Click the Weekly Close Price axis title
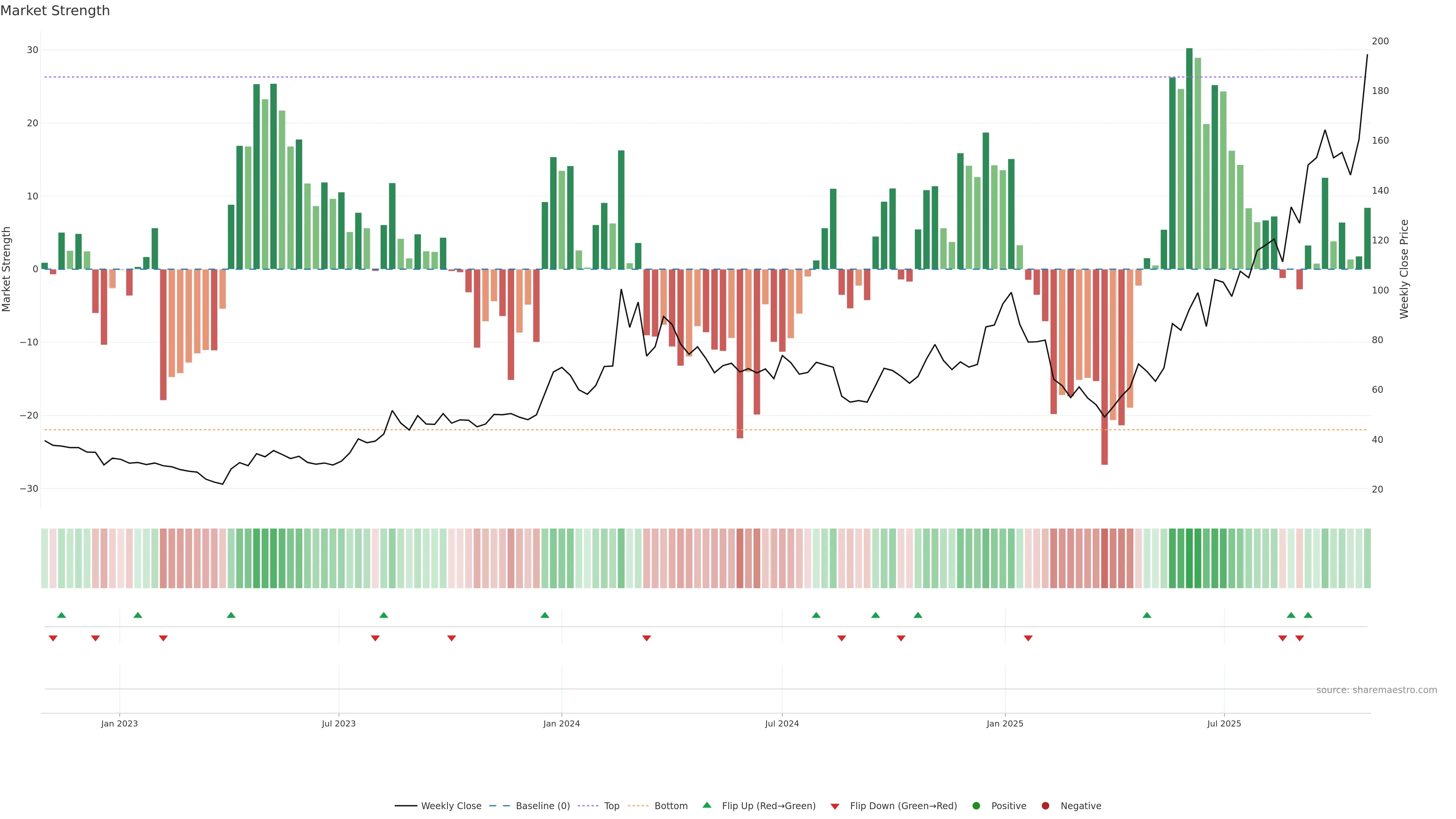 (x=1404, y=269)
